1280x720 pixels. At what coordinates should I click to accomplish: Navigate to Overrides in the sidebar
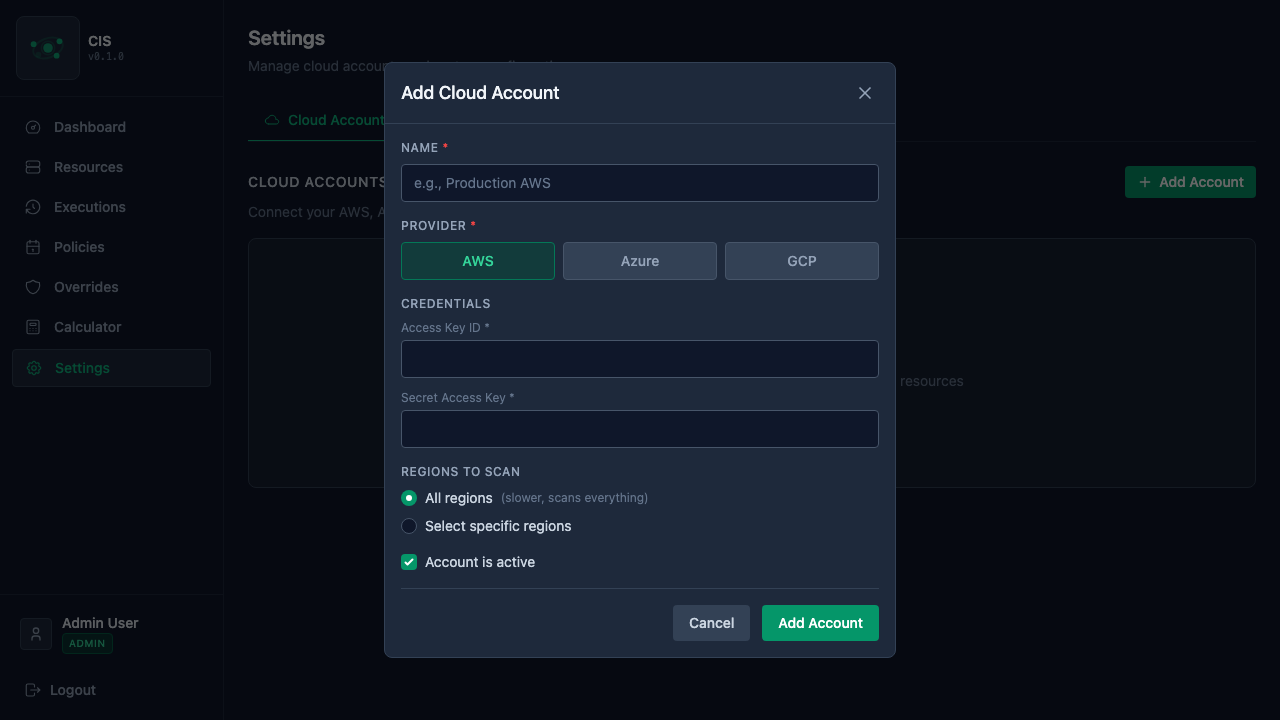[x=111, y=287]
